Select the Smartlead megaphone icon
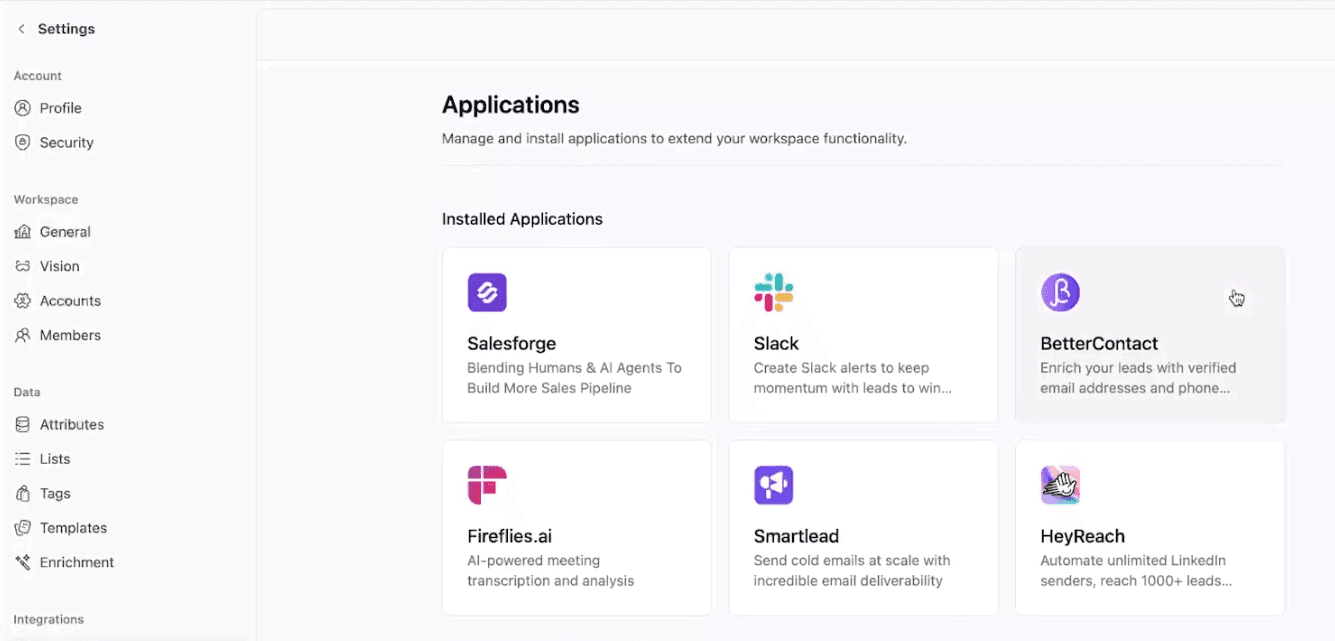The height and width of the screenshot is (641, 1335). 773,485
